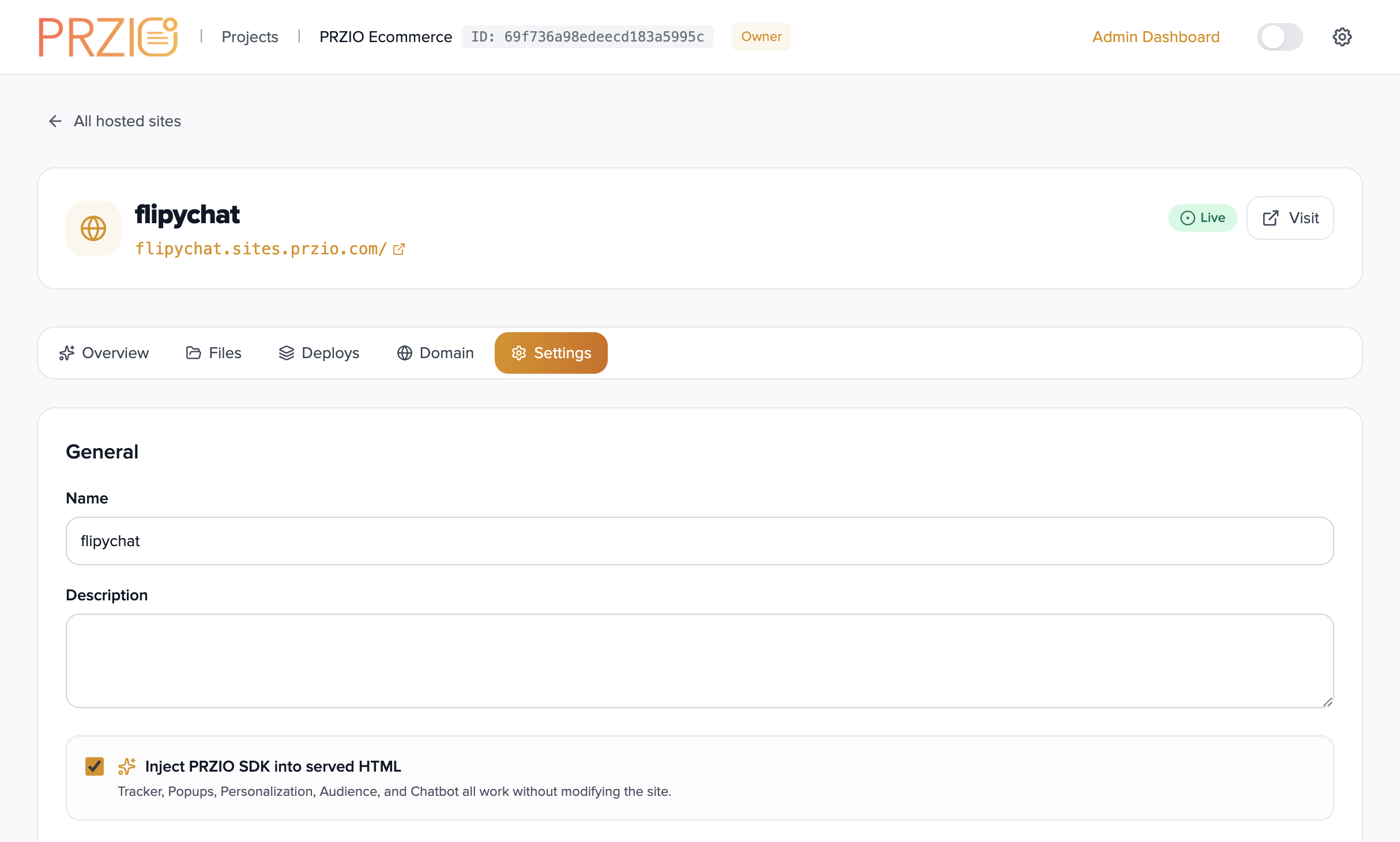1400x842 pixels.
Task: Open the Admin Dashboard link
Action: pyautogui.click(x=1156, y=37)
